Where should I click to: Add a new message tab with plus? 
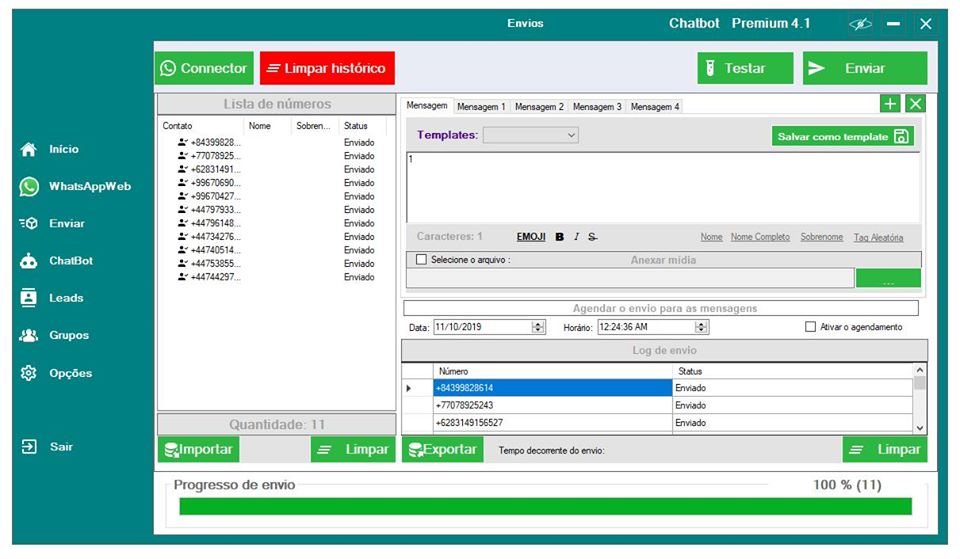[x=890, y=104]
